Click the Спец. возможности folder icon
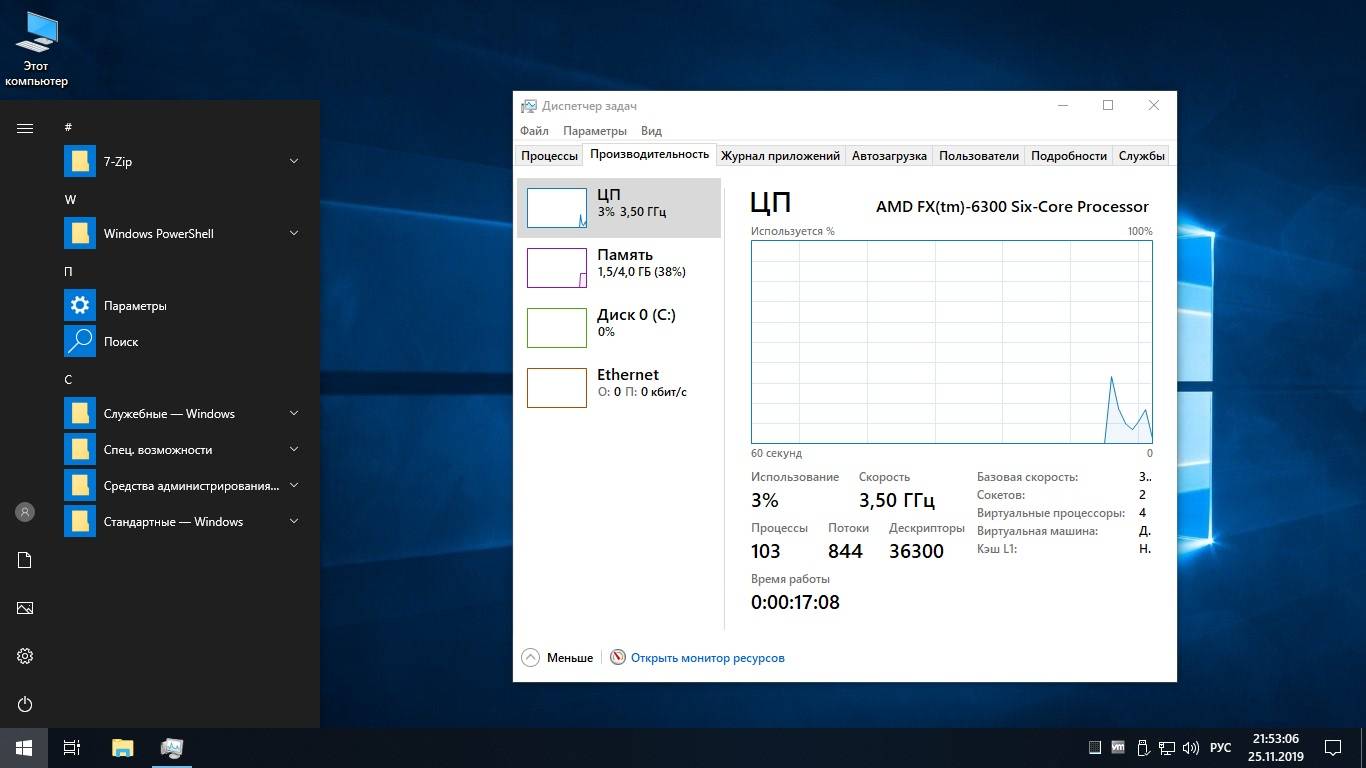 click(80, 449)
